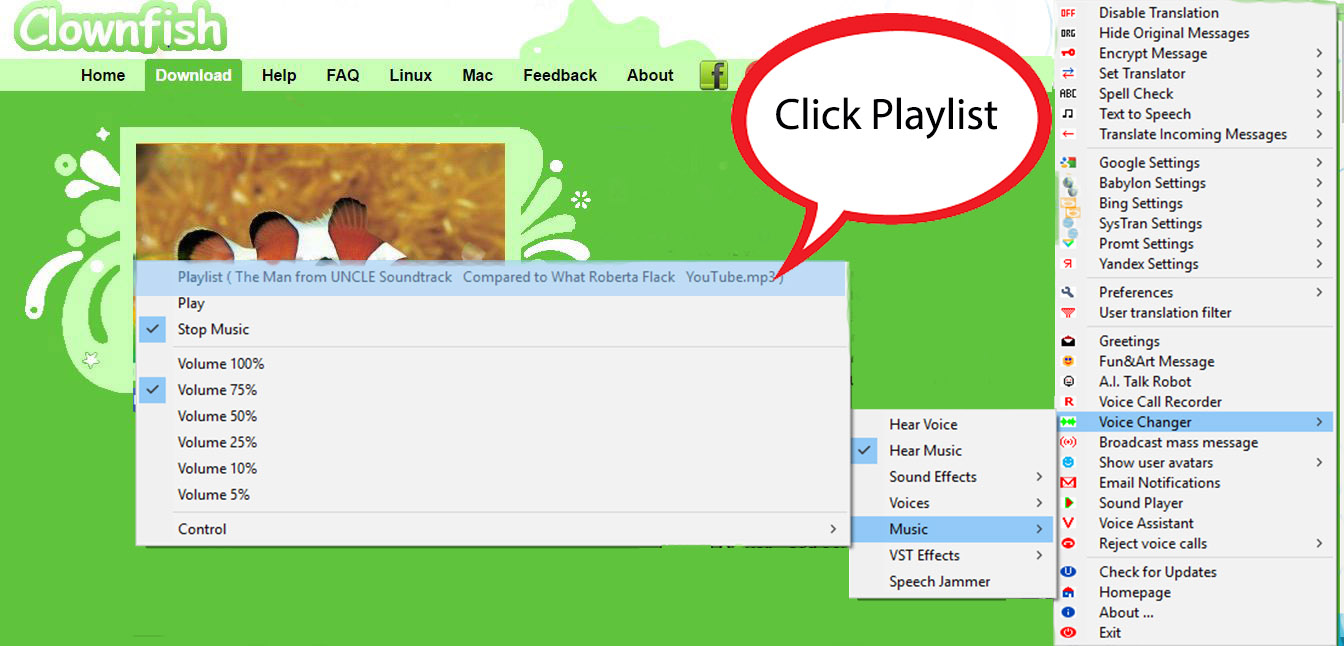Set music Volume 25%

click(491, 442)
